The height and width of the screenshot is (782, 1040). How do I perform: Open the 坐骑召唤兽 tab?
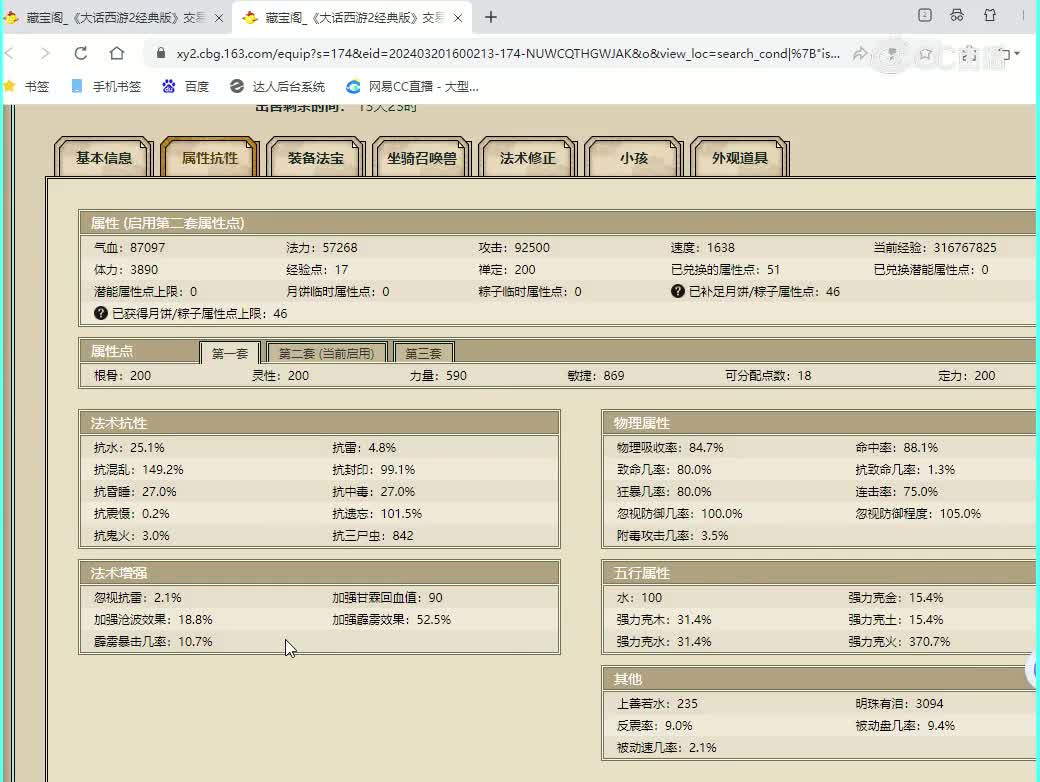422,158
